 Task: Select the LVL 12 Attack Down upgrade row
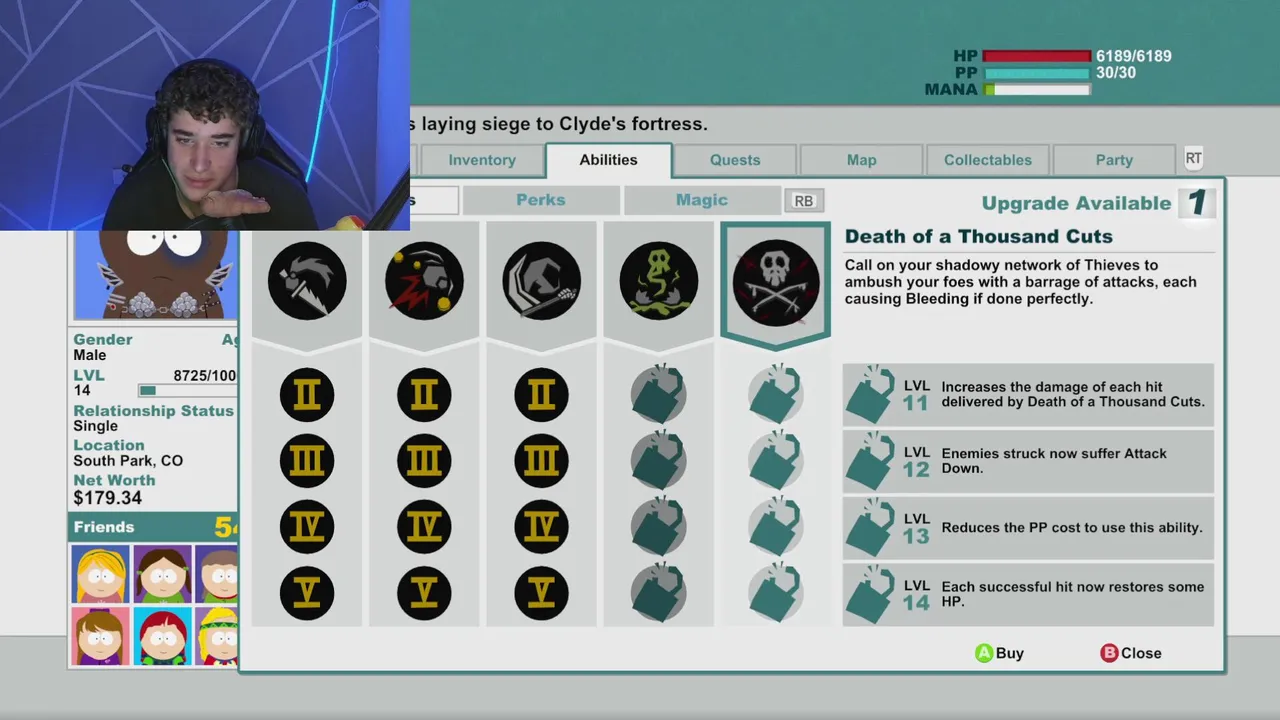coord(1028,461)
